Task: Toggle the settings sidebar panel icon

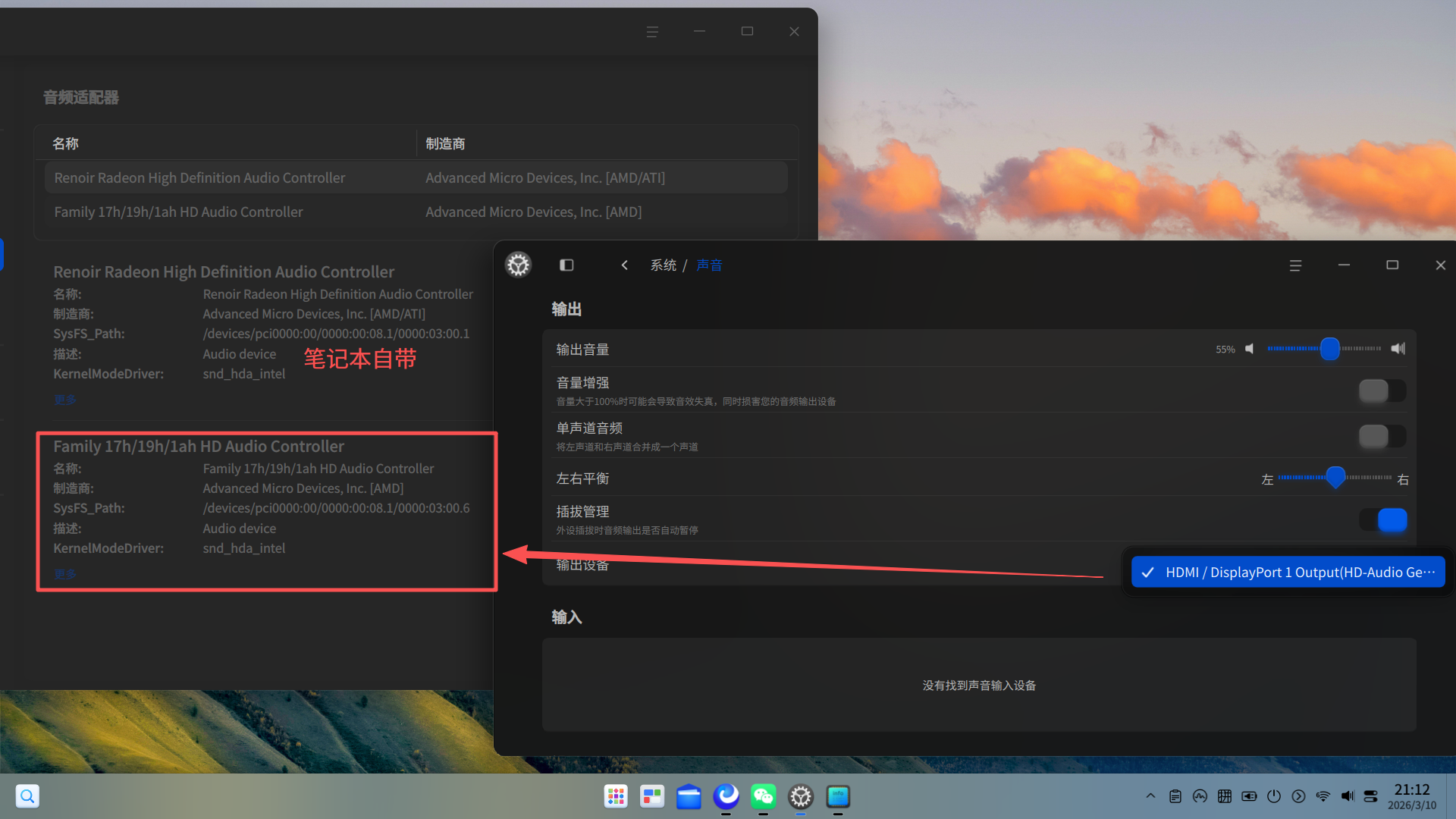Action: tap(566, 265)
